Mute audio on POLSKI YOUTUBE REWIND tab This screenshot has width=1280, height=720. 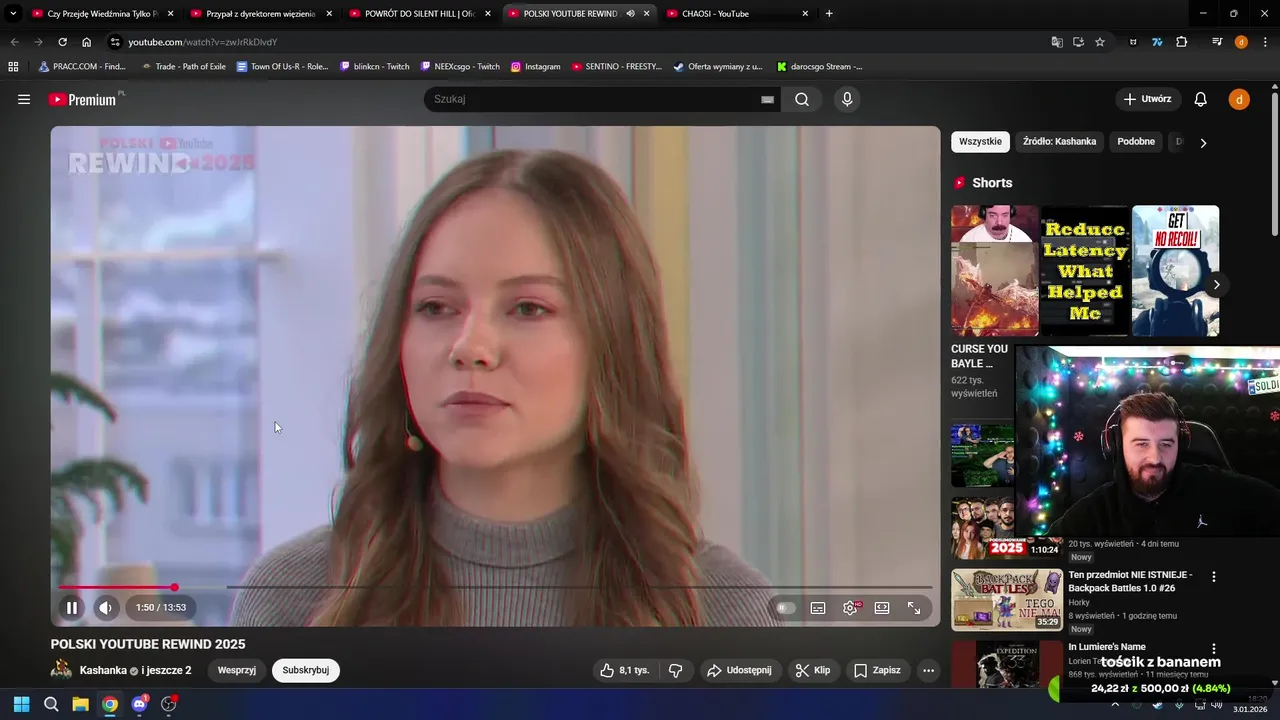631,14
